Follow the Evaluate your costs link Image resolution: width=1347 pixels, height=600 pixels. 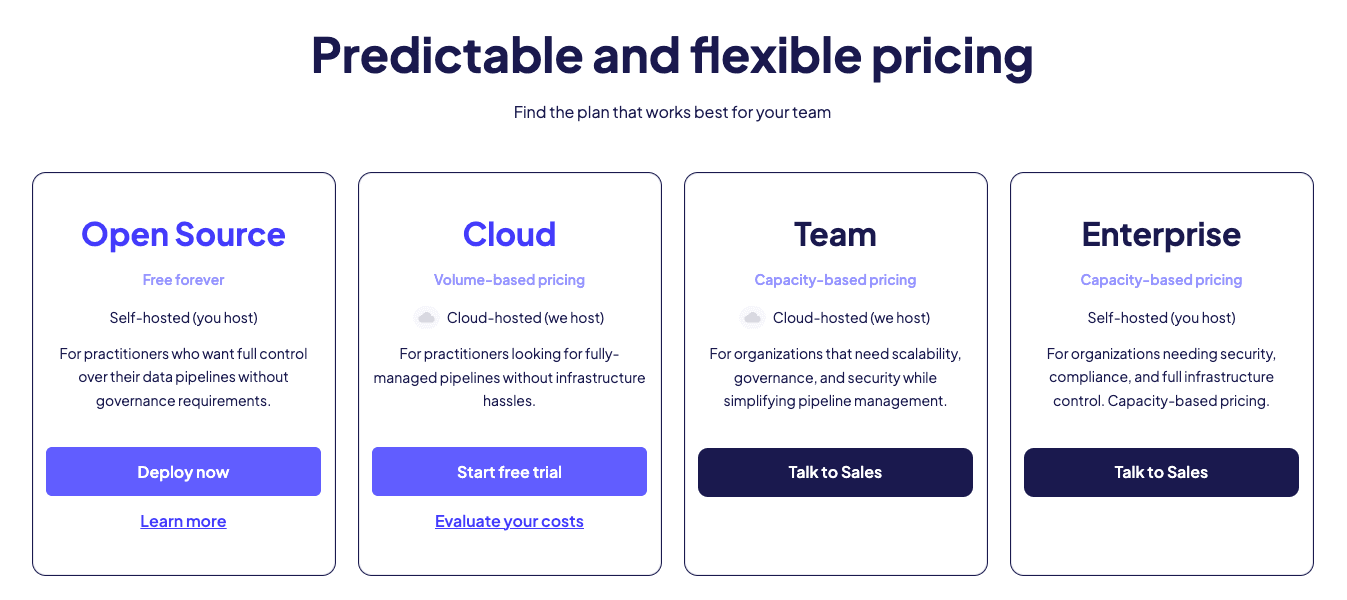509,521
